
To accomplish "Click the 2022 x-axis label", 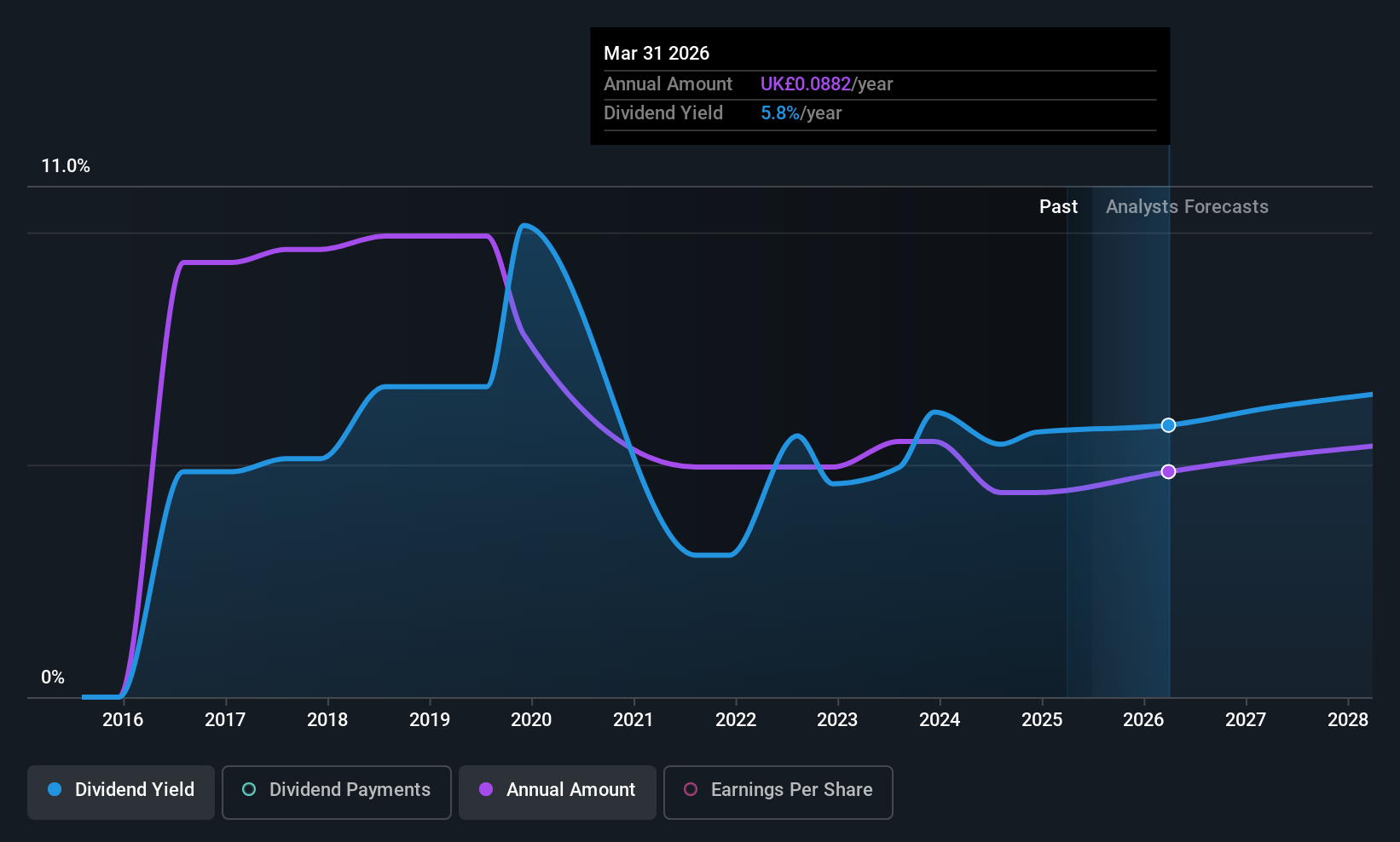I will coord(736,720).
